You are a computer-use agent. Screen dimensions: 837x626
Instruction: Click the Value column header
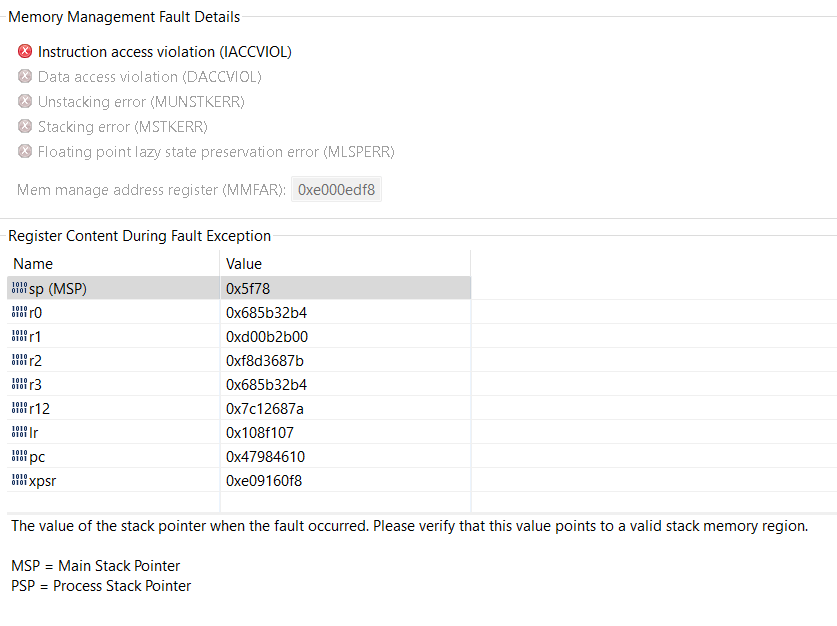click(x=244, y=264)
